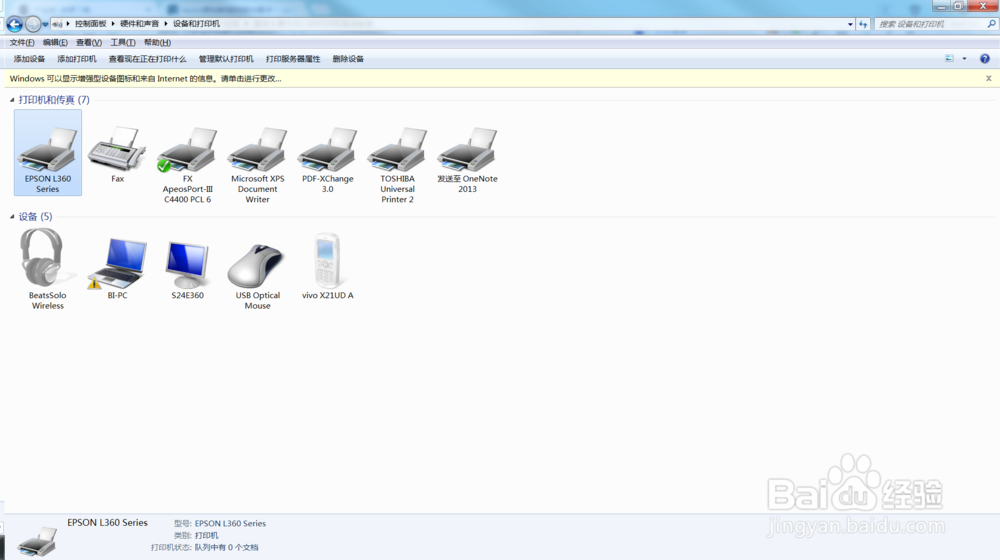Open the 编辑(E) menu
Image resolution: width=1000 pixels, height=560 pixels.
click(x=55, y=43)
